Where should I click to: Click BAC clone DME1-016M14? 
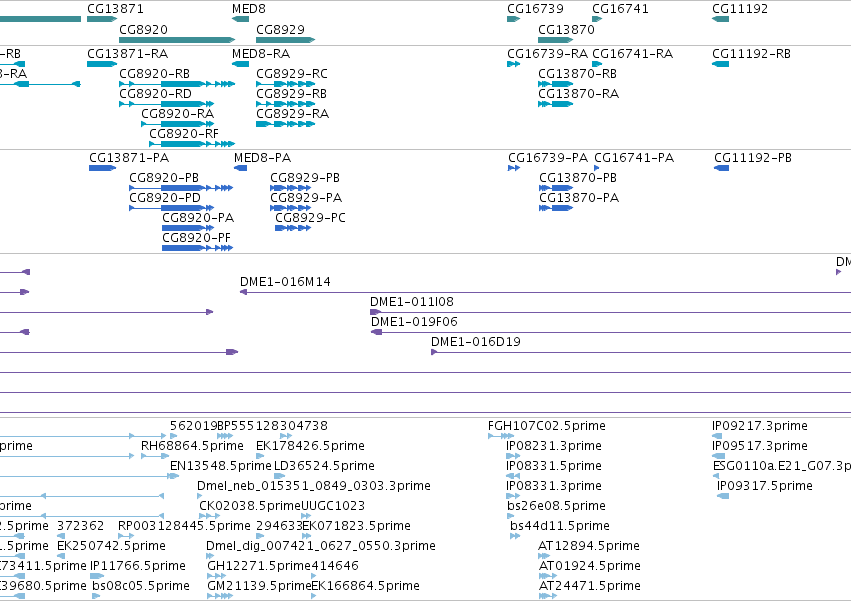point(285,282)
